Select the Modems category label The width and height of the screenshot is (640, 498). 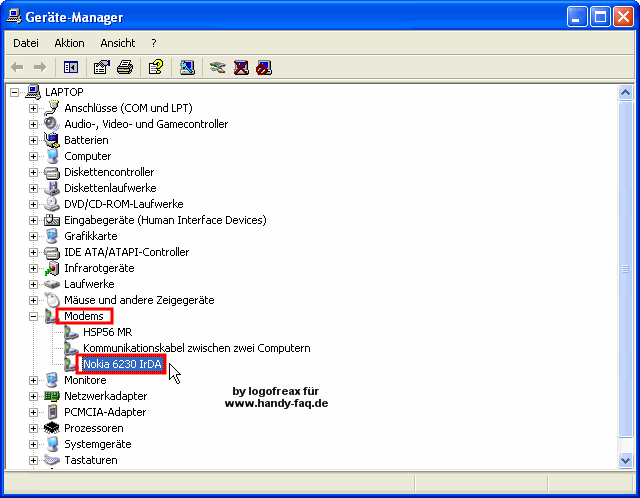coord(84,316)
